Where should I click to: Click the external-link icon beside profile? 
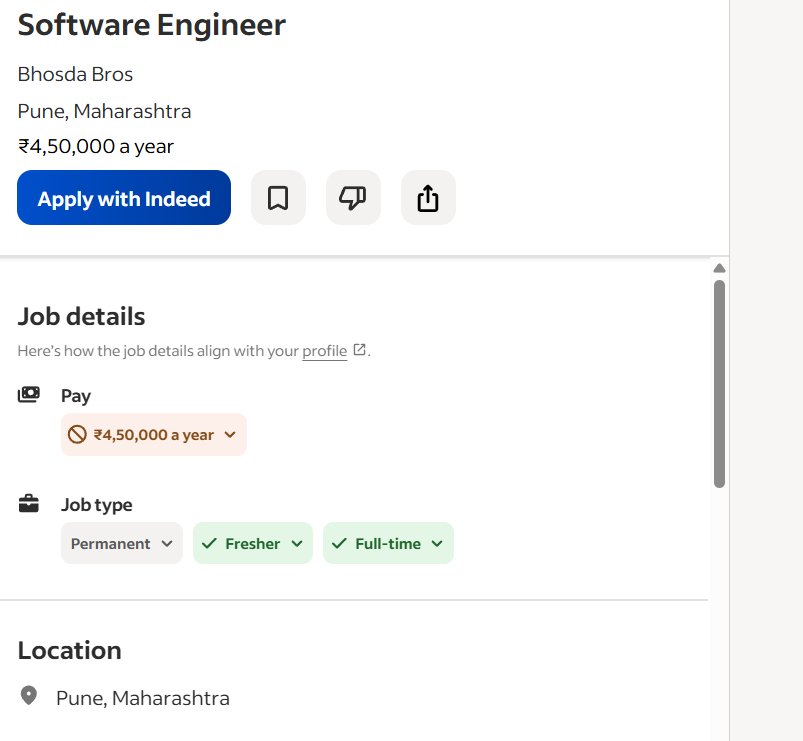(360, 350)
